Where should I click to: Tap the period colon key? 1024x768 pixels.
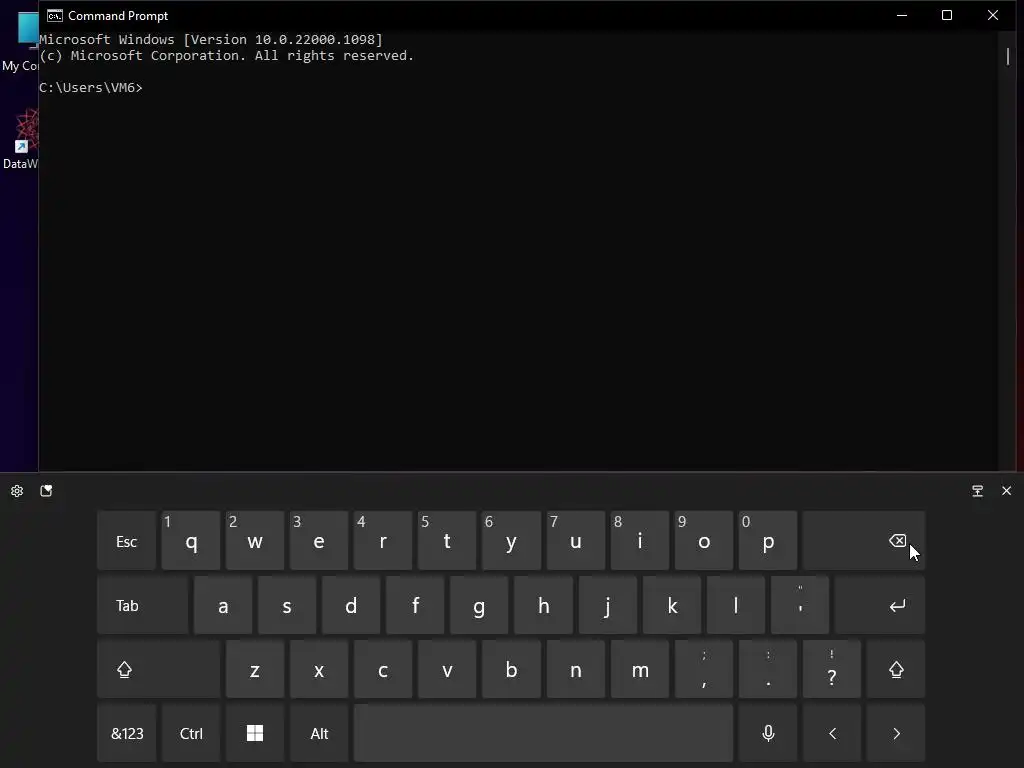click(768, 669)
